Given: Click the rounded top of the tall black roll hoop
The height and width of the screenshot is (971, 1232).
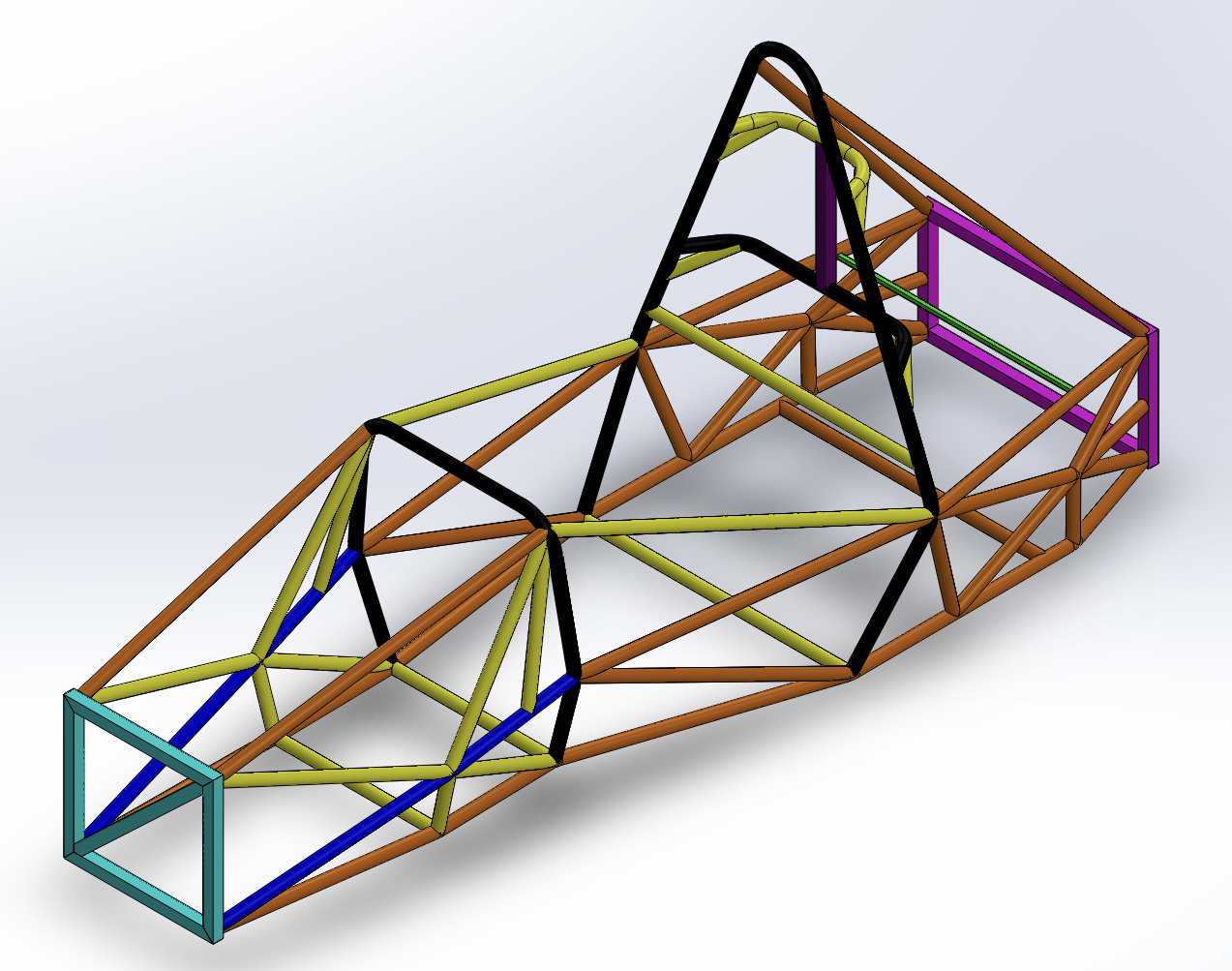Looking at the screenshot, I should [x=779, y=50].
